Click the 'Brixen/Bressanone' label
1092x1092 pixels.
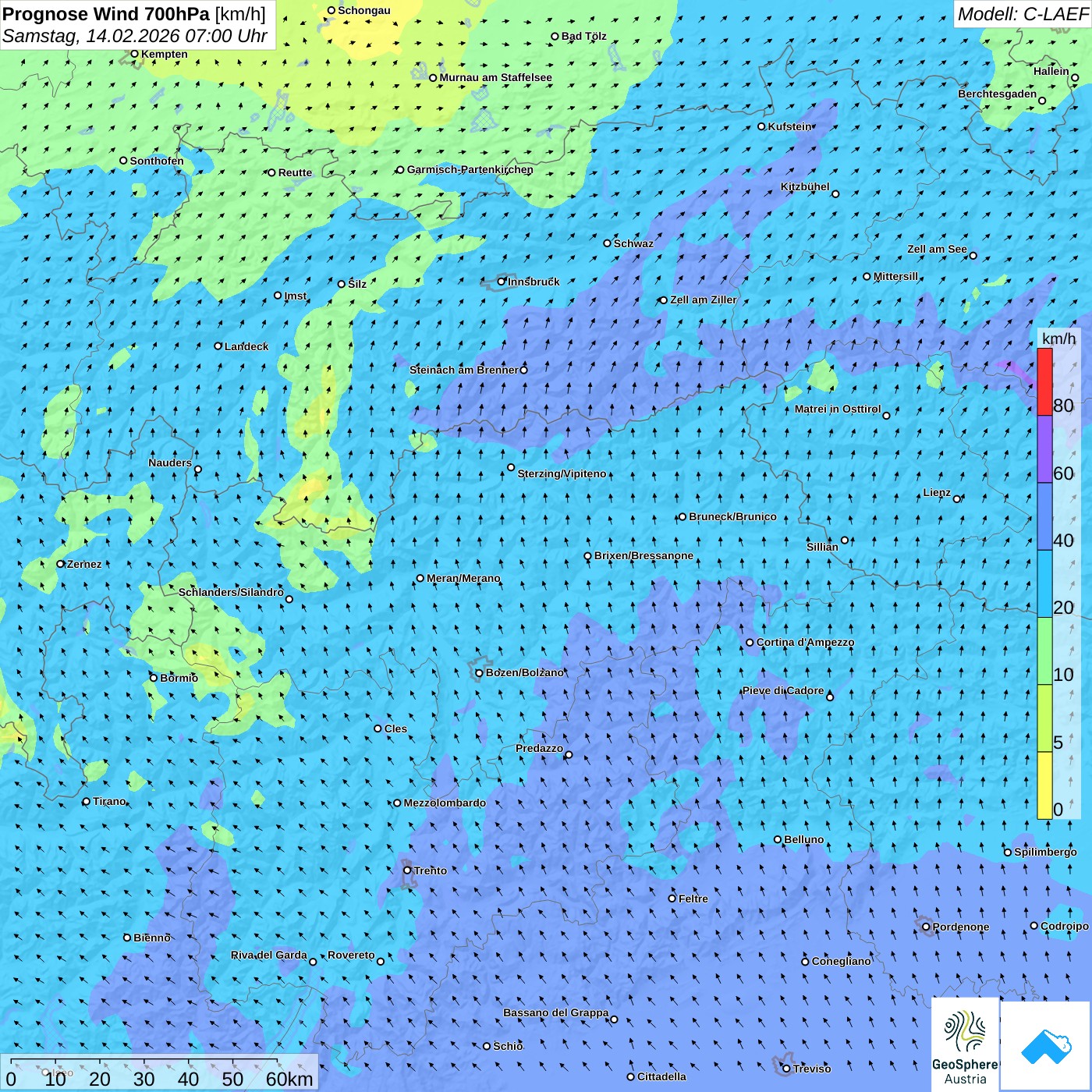point(643,555)
